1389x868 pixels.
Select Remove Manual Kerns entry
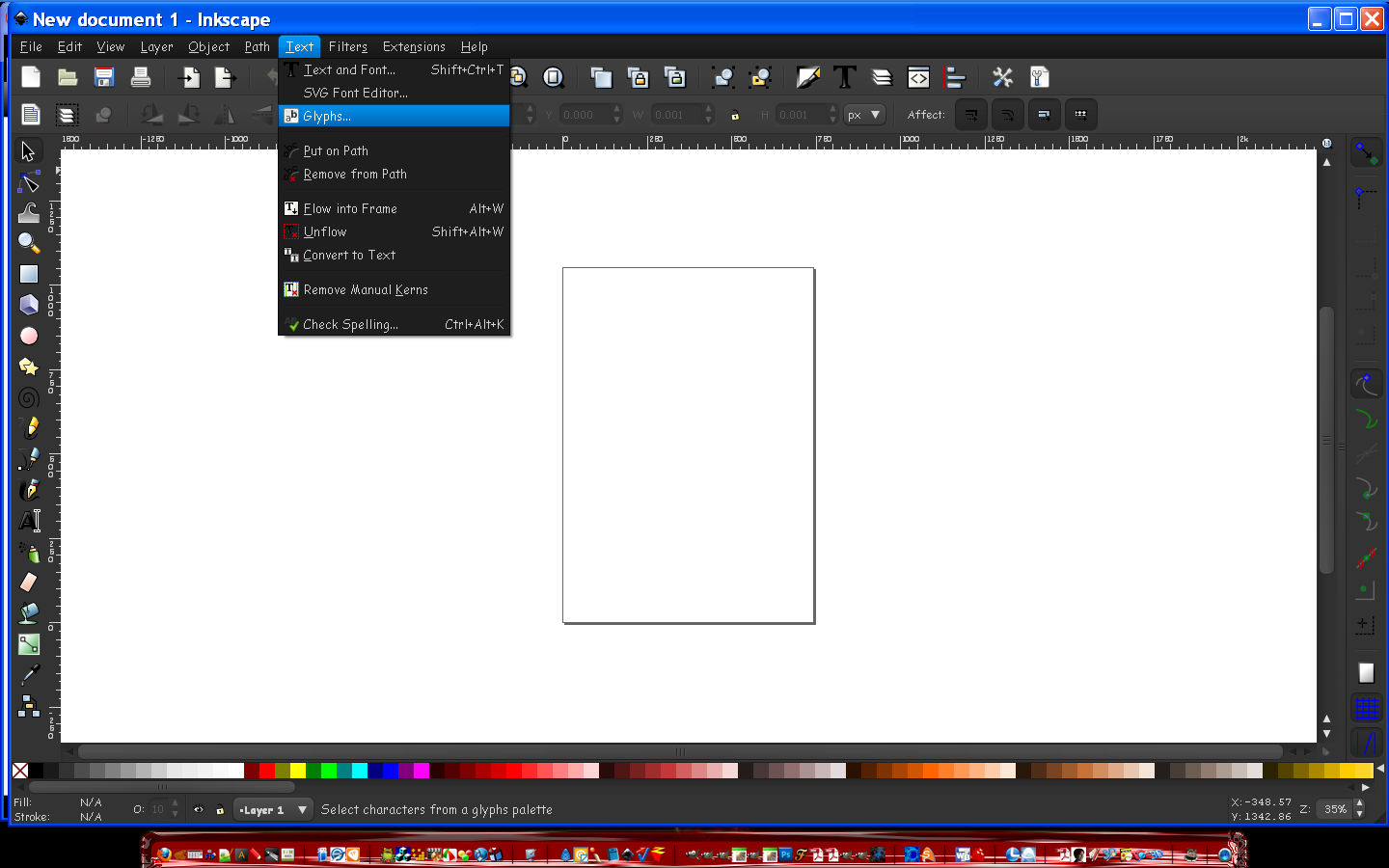pos(395,289)
